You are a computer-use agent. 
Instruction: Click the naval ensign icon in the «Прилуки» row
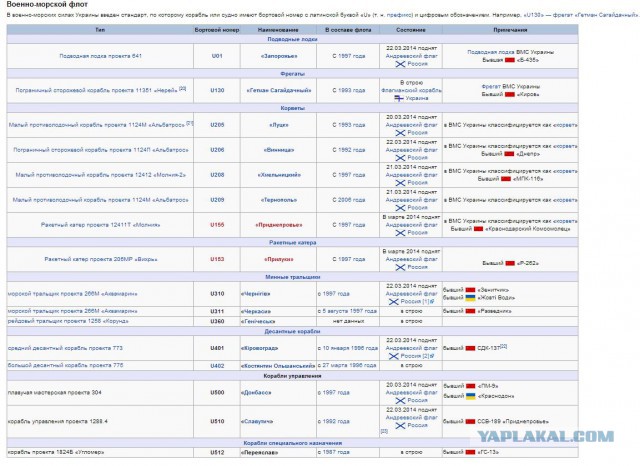tap(400, 267)
